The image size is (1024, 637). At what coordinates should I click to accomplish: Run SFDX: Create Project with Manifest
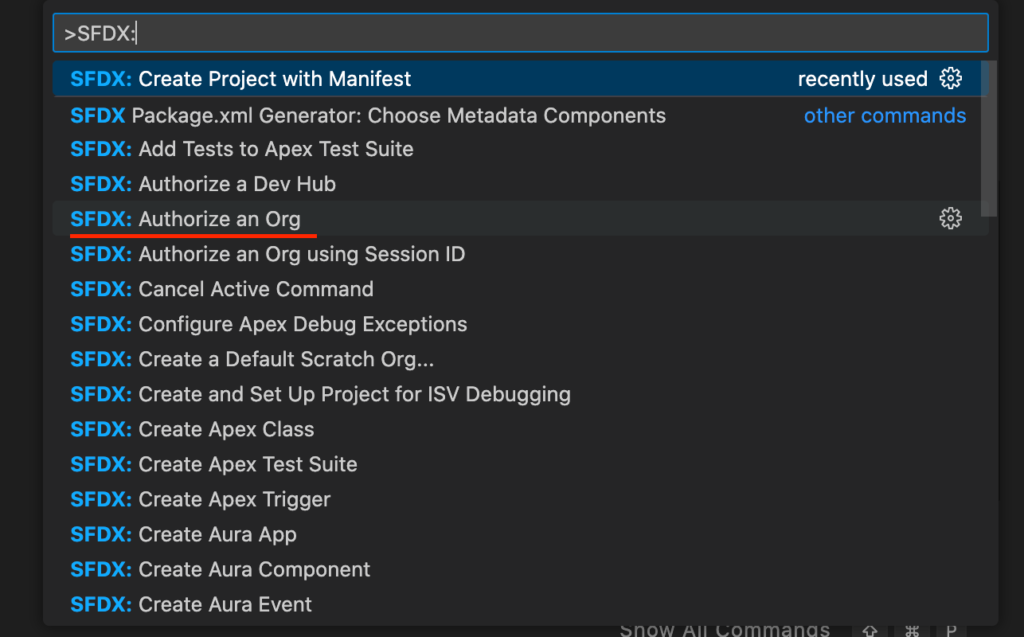tap(240, 79)
